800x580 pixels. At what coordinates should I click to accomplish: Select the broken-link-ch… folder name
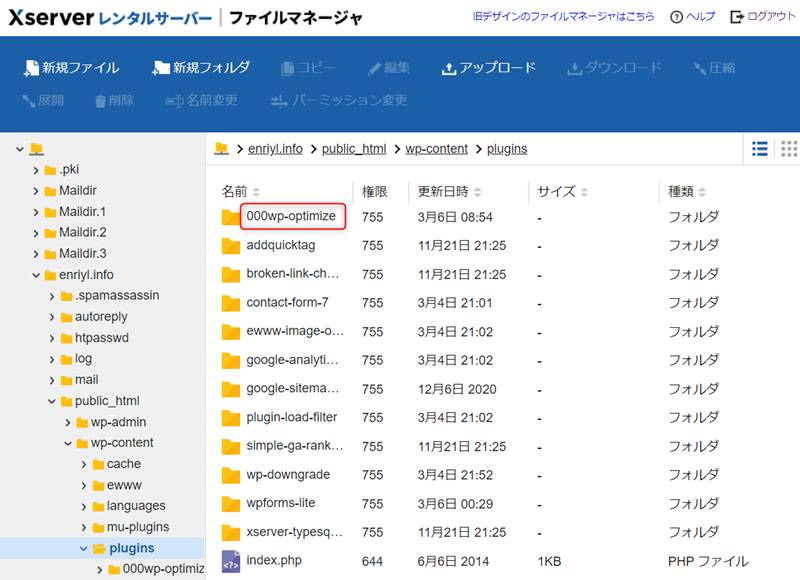pos(292,274)
